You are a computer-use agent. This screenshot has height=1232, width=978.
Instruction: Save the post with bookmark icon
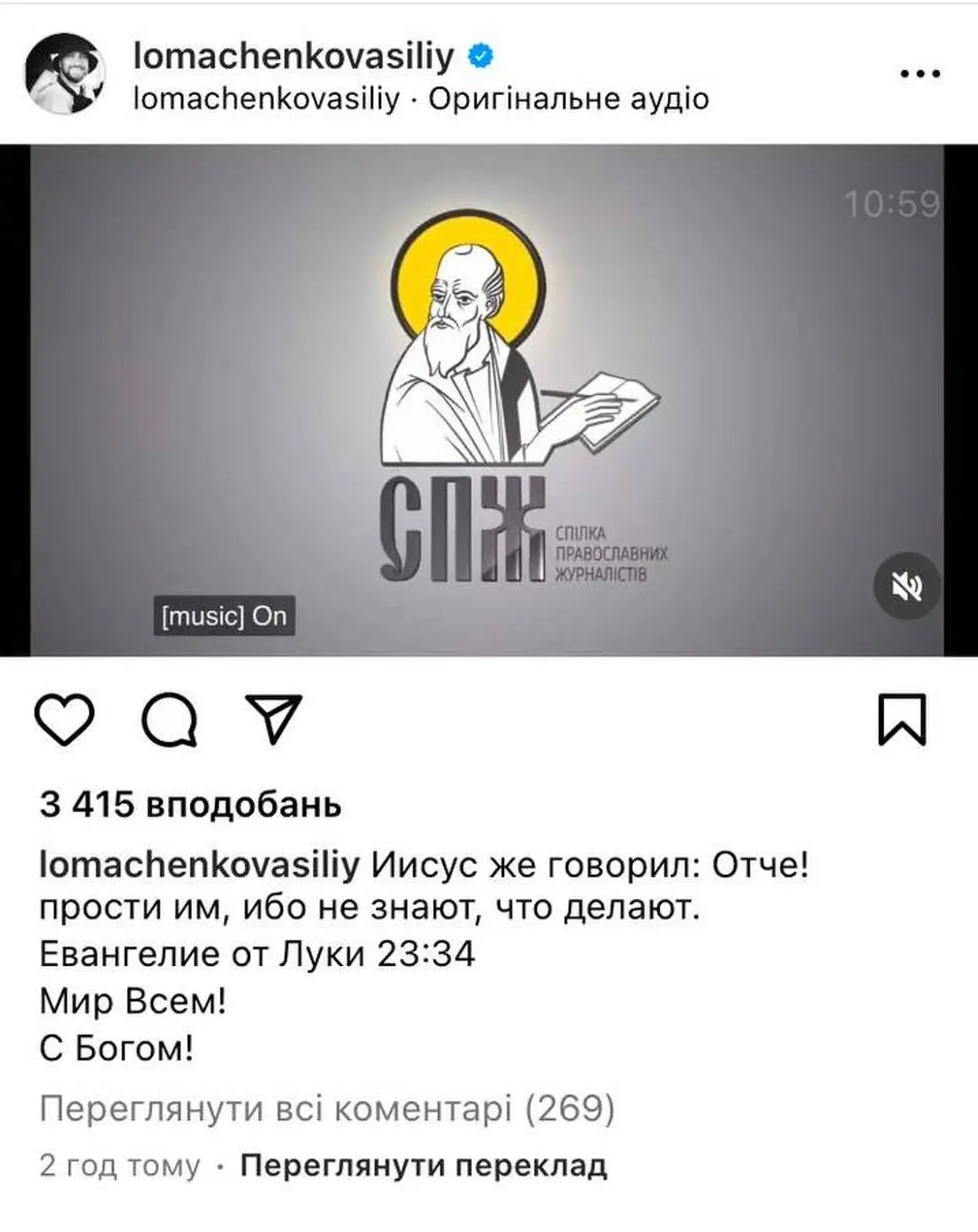pos(902,720)
